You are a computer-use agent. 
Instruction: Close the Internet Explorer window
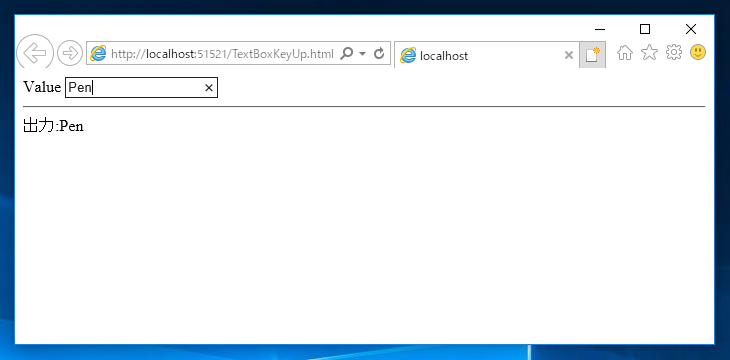click(x=691, y=29)
